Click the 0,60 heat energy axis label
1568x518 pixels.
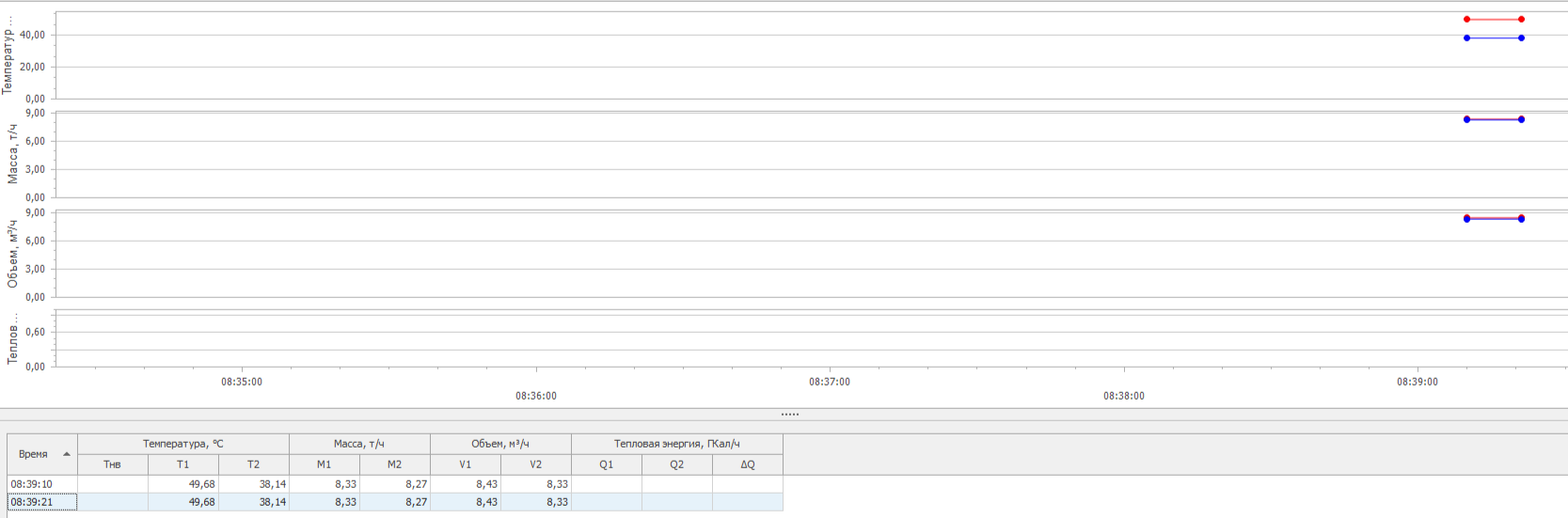[36, 332]
